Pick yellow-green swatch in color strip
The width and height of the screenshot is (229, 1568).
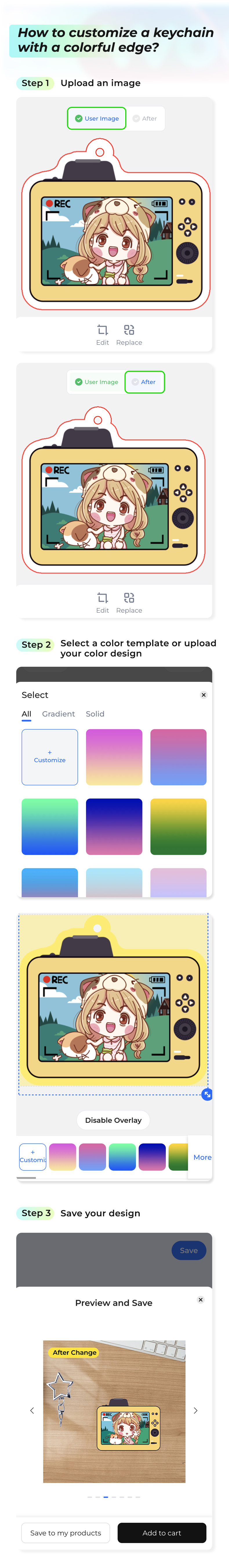178,1156
